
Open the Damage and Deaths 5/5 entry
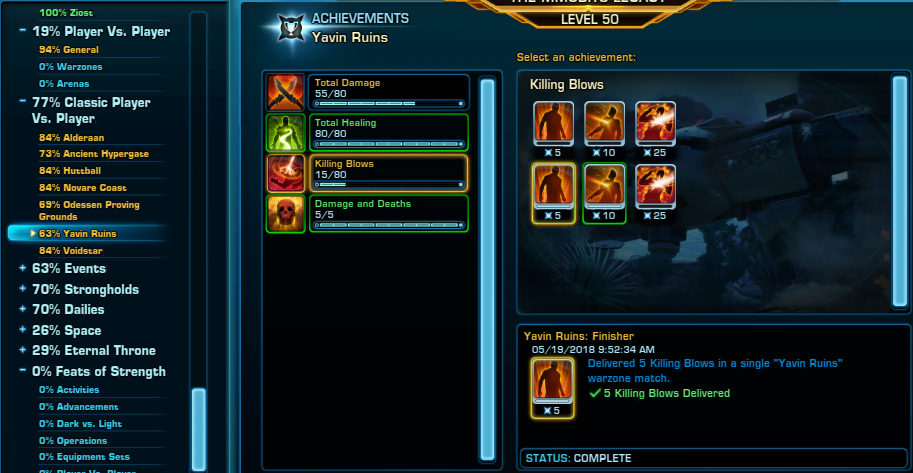tap(388, 214)
